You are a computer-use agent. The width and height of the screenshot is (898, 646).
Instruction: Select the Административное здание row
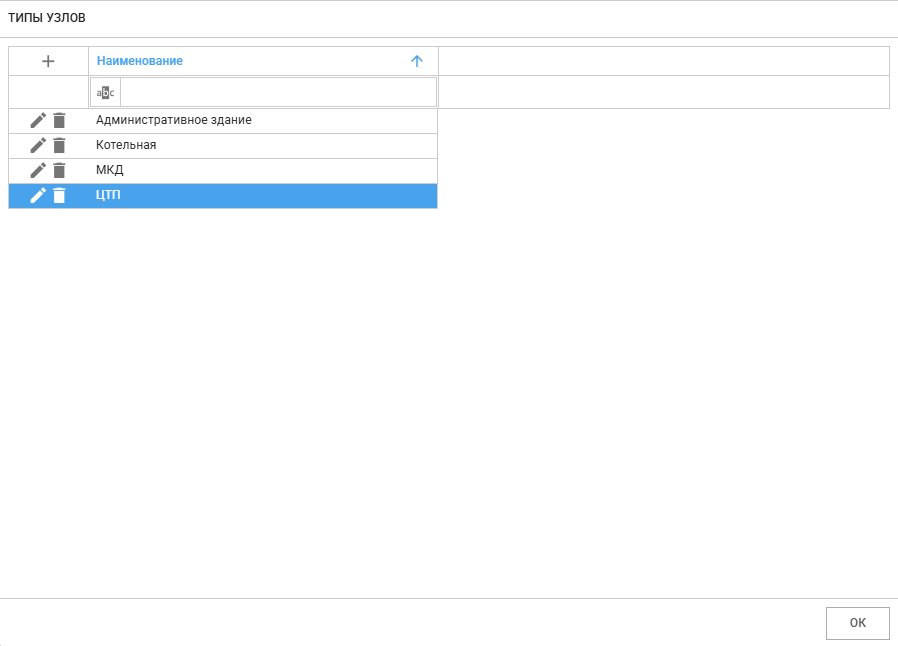click(174, 120)
